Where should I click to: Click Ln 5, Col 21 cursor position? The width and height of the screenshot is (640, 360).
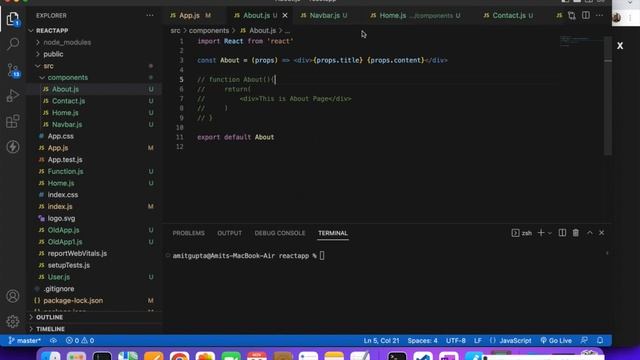[381, 340]
